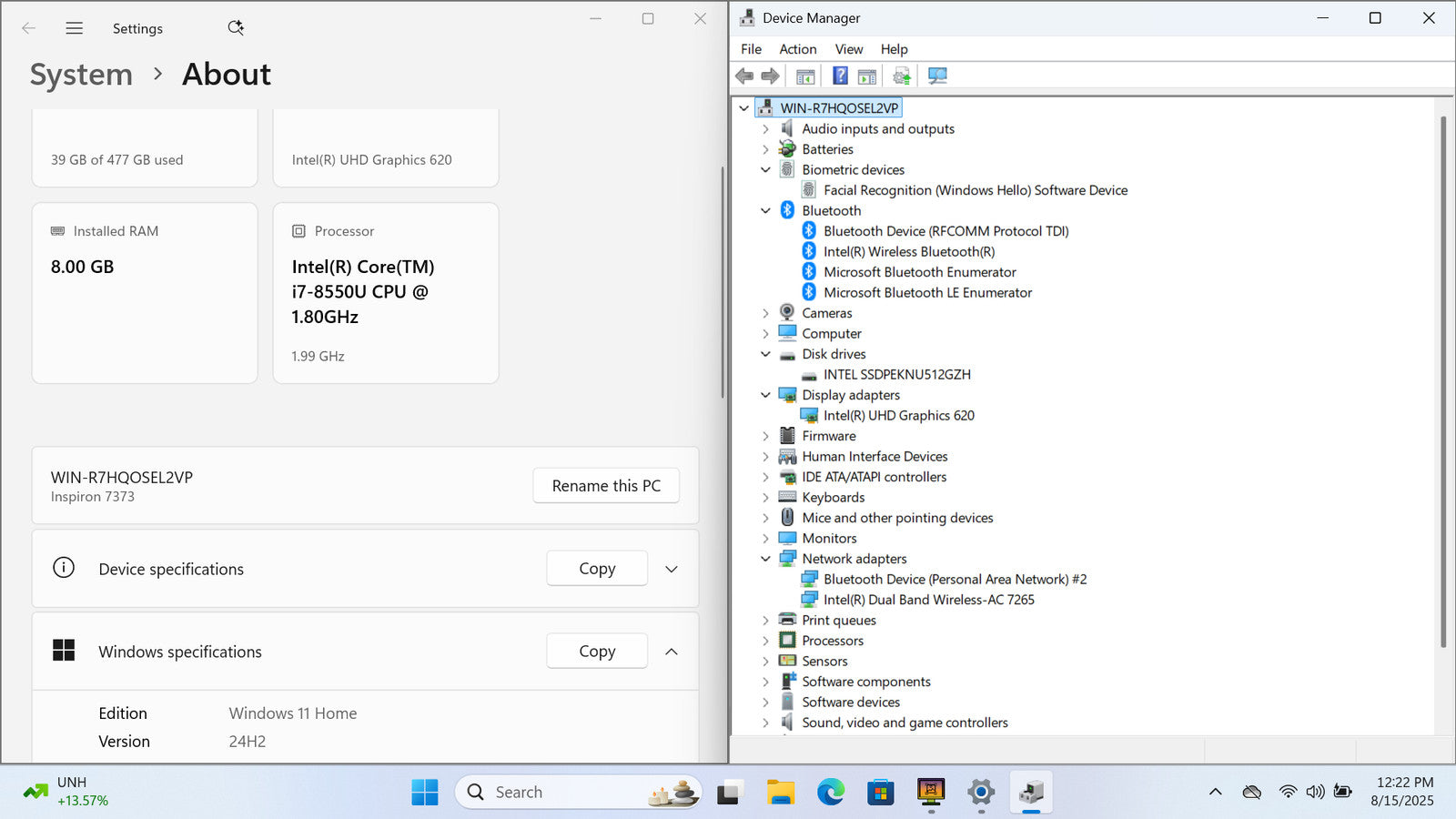
Task: Expand Device specifications chevron
Action: [x=672, y=569]
